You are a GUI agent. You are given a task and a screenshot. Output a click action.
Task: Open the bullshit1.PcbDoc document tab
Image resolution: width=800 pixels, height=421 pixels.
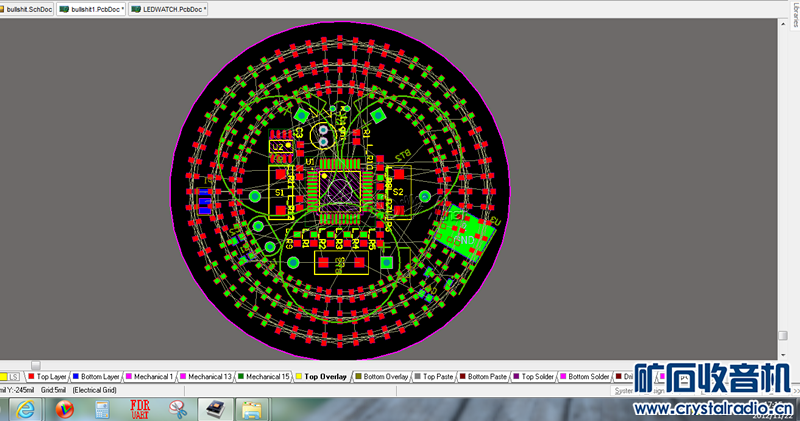click(94, 8)
